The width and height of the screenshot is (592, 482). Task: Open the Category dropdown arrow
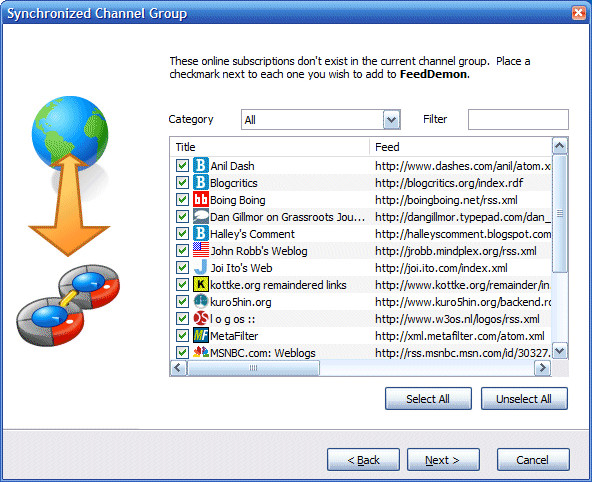click(392, 120)
